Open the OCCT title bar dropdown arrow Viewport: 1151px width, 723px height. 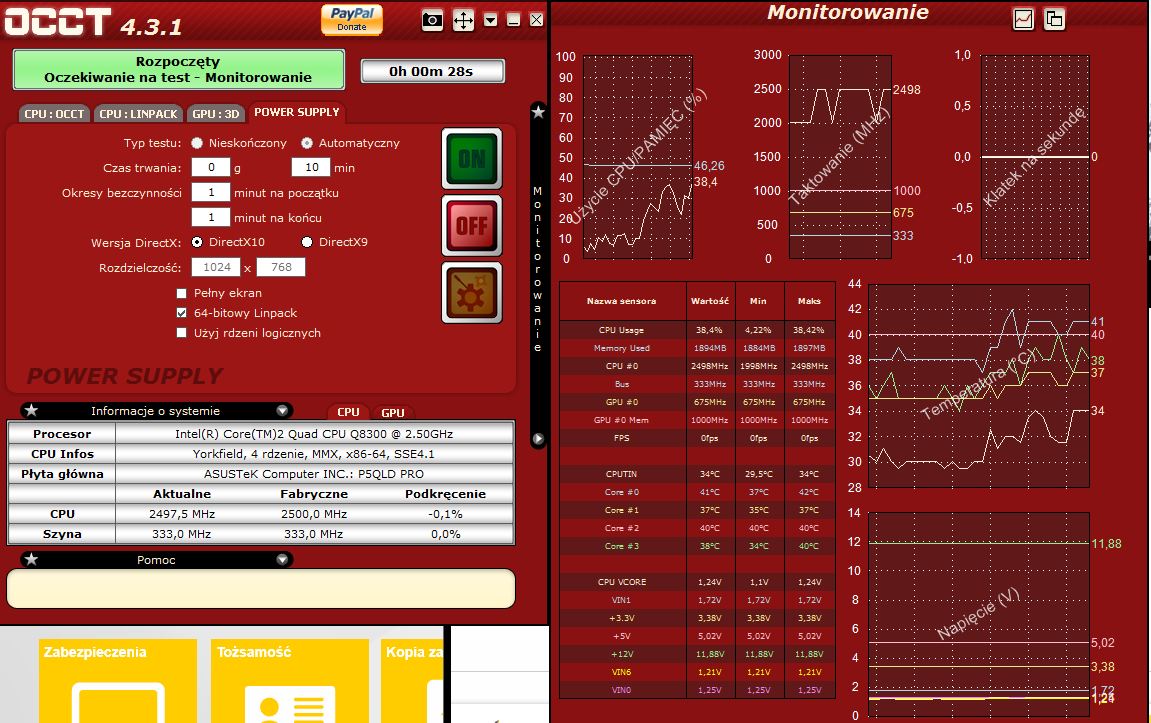click(x=490, y=20)
